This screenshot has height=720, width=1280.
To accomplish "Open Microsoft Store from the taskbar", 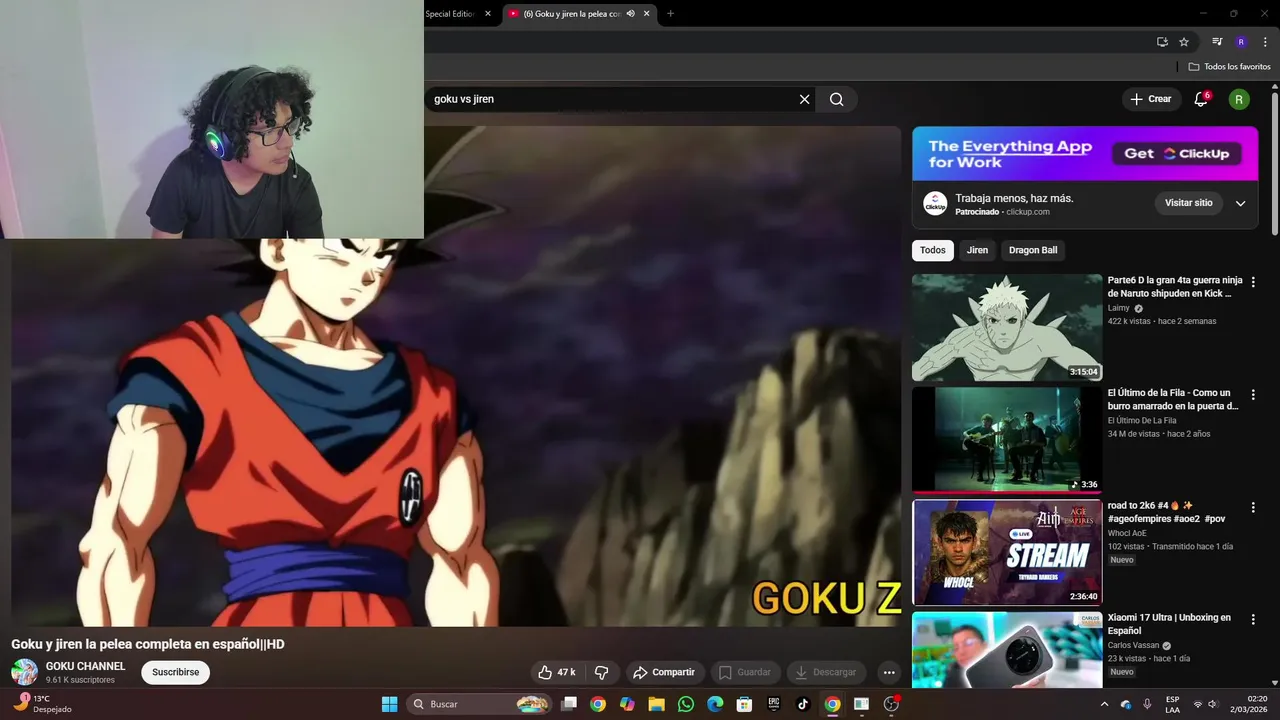I will (744, 704).
